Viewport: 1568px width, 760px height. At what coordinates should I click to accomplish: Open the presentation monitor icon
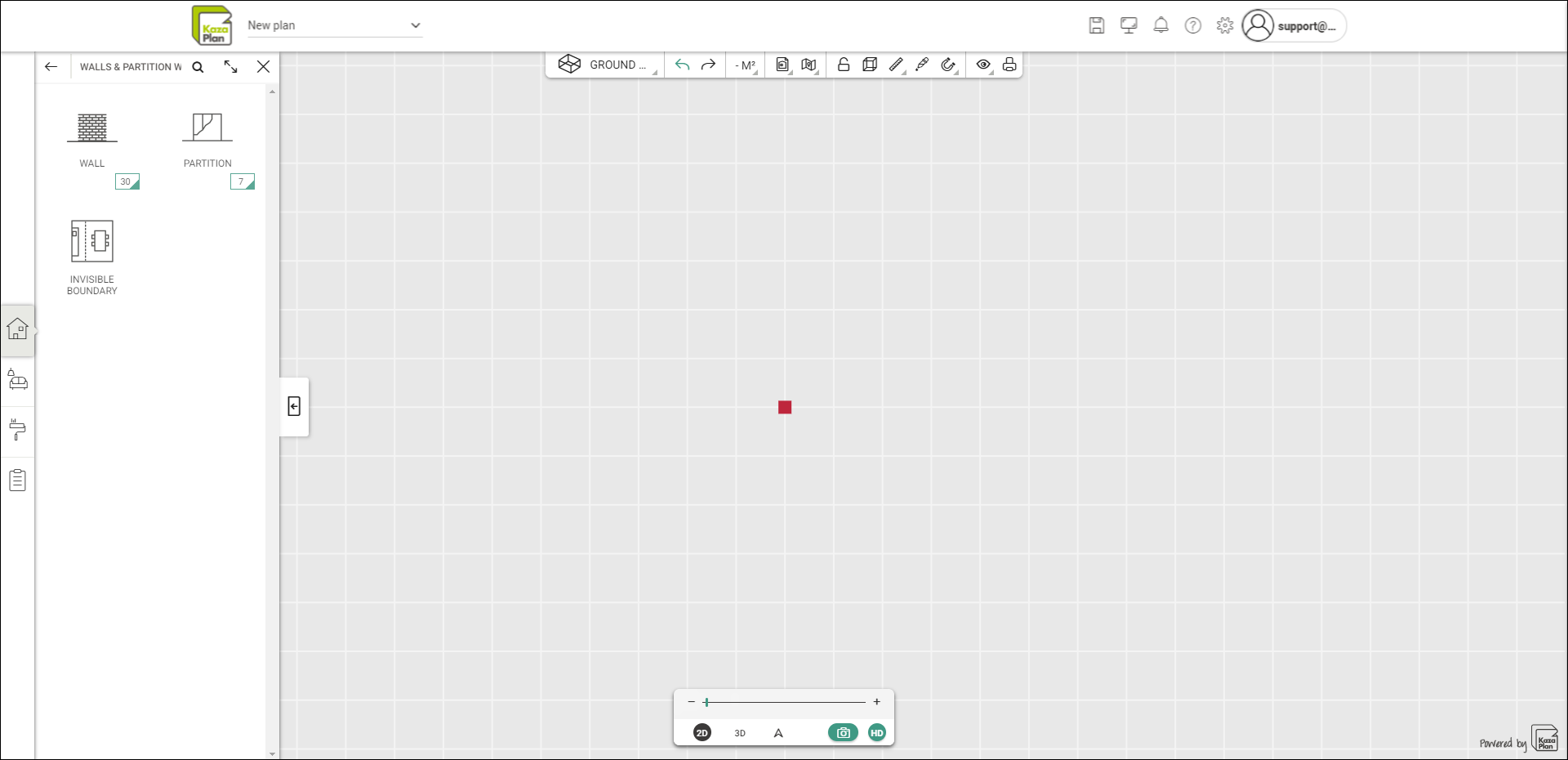pyautogui.click(x=1129, y=25)
